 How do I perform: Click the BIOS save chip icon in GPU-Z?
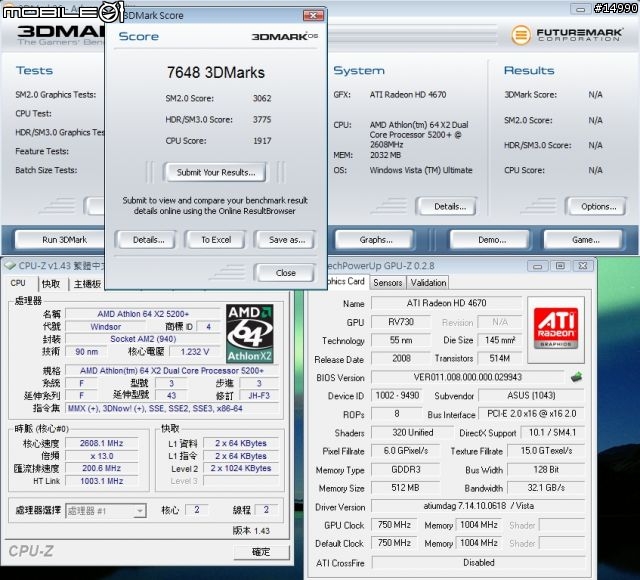tap(576, 377)
